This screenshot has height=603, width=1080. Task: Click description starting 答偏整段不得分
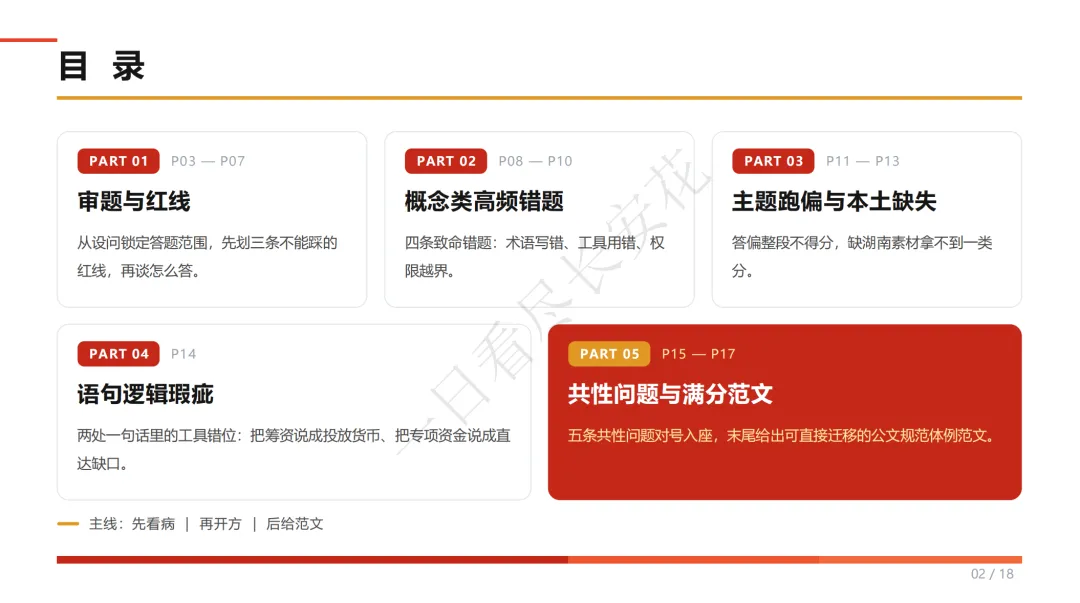[862, 257]
